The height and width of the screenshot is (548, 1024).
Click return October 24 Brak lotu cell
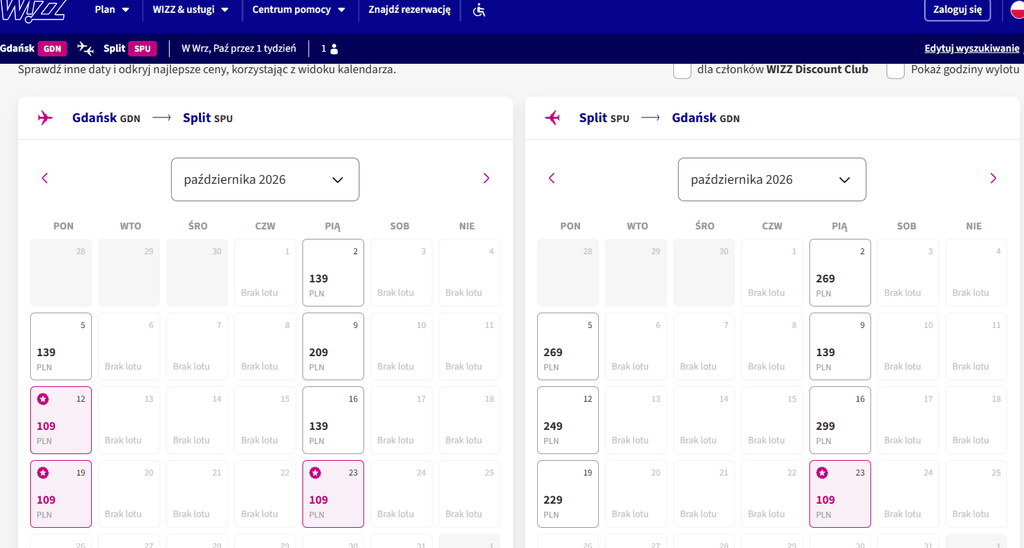point(908,494)
